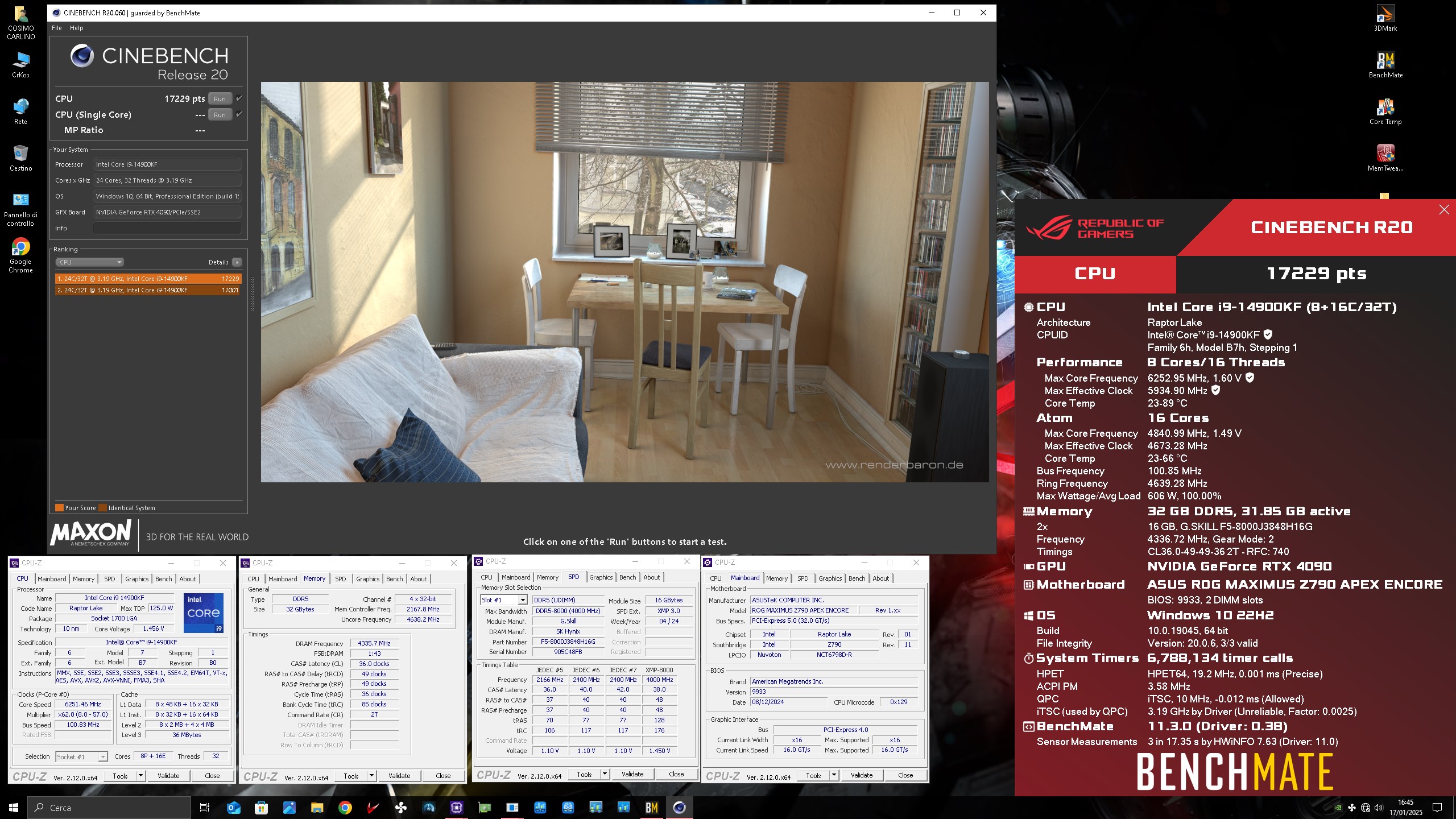Click the white fan icon in taskbar

400,808
